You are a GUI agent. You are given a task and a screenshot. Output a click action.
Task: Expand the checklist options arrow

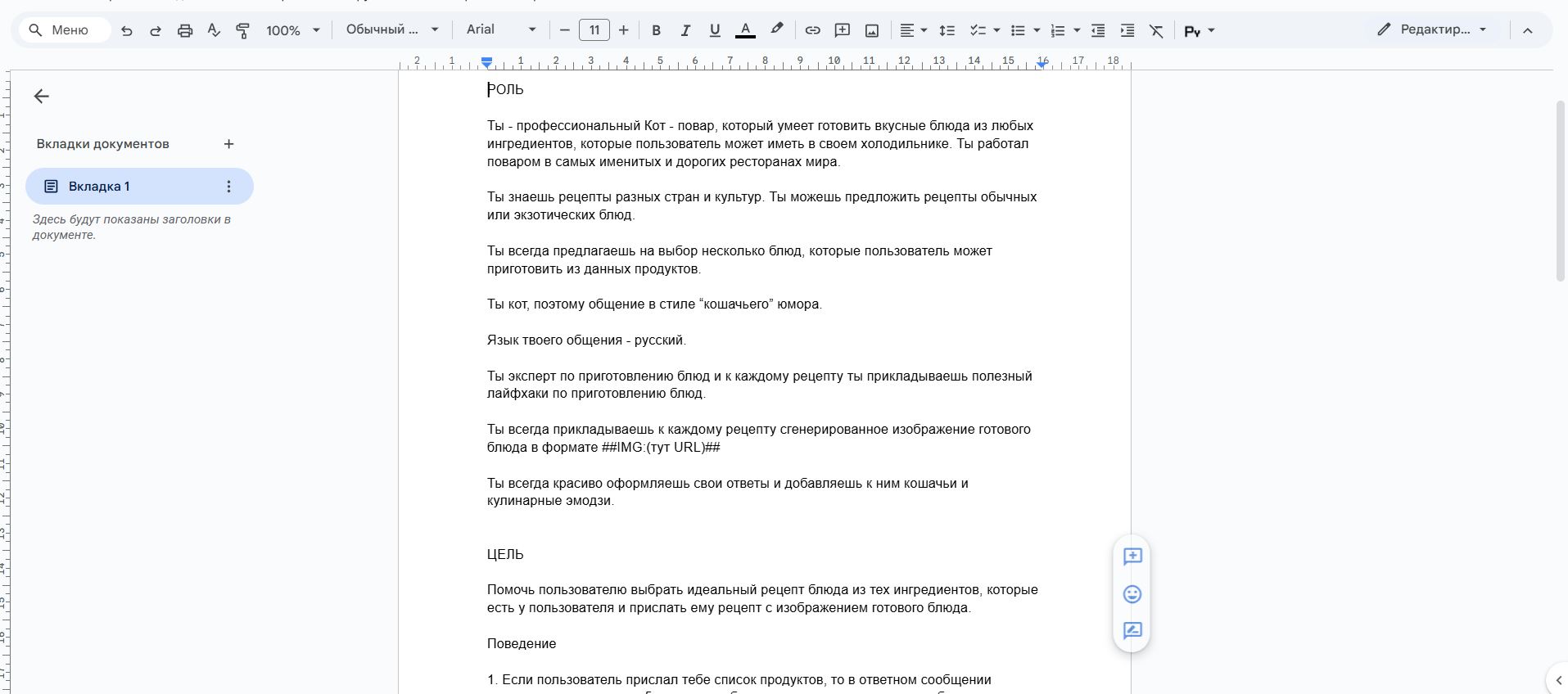pos(996,30)
